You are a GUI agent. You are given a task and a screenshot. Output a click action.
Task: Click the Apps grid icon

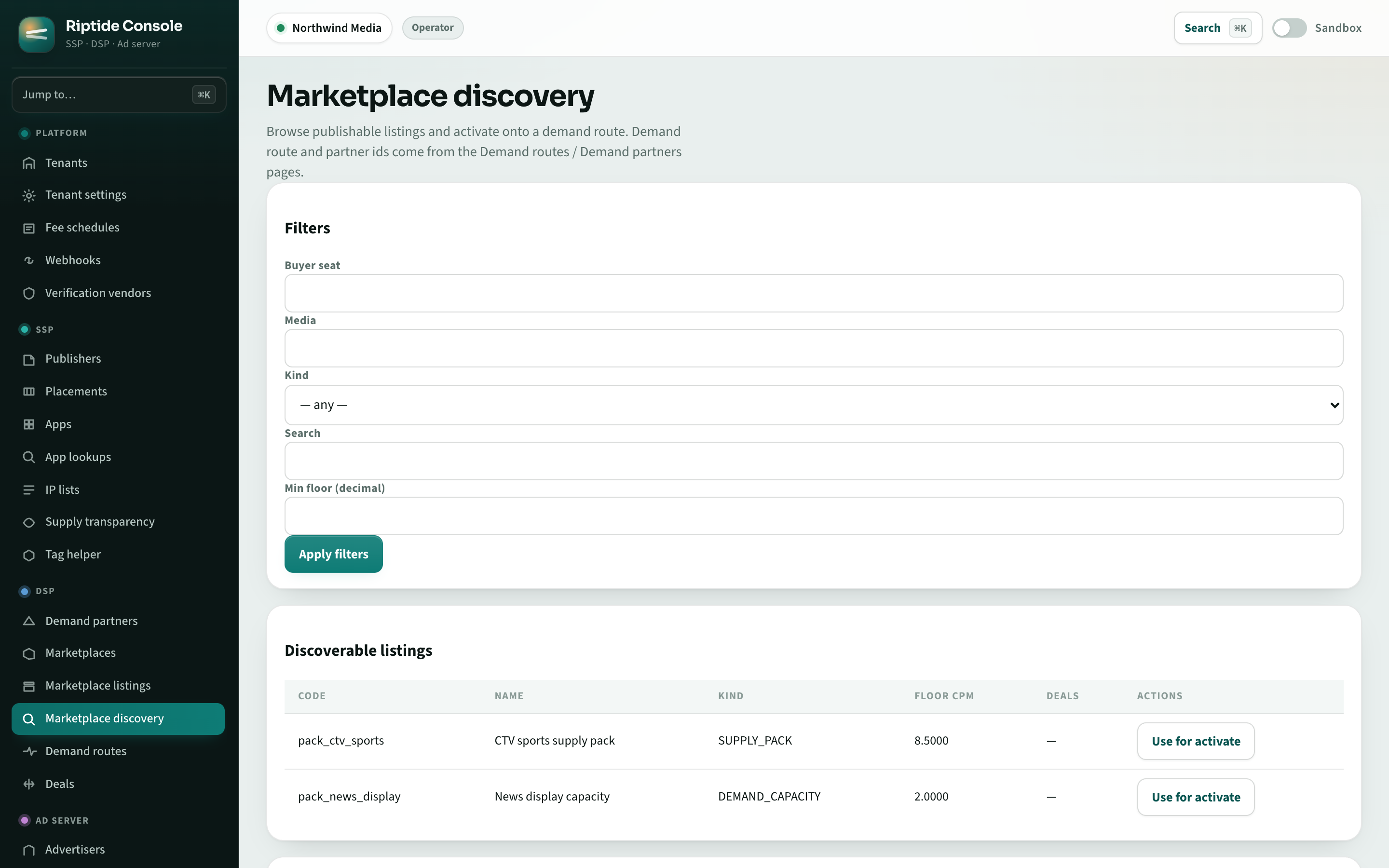pos(29,424)
